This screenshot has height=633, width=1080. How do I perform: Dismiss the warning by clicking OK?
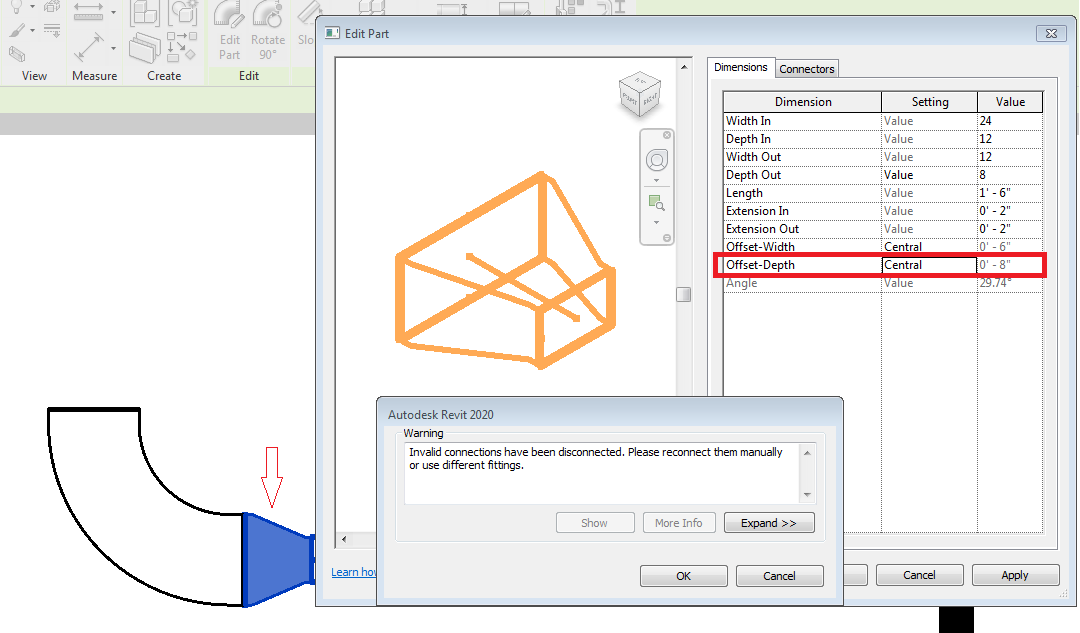(x=683, y=575)
